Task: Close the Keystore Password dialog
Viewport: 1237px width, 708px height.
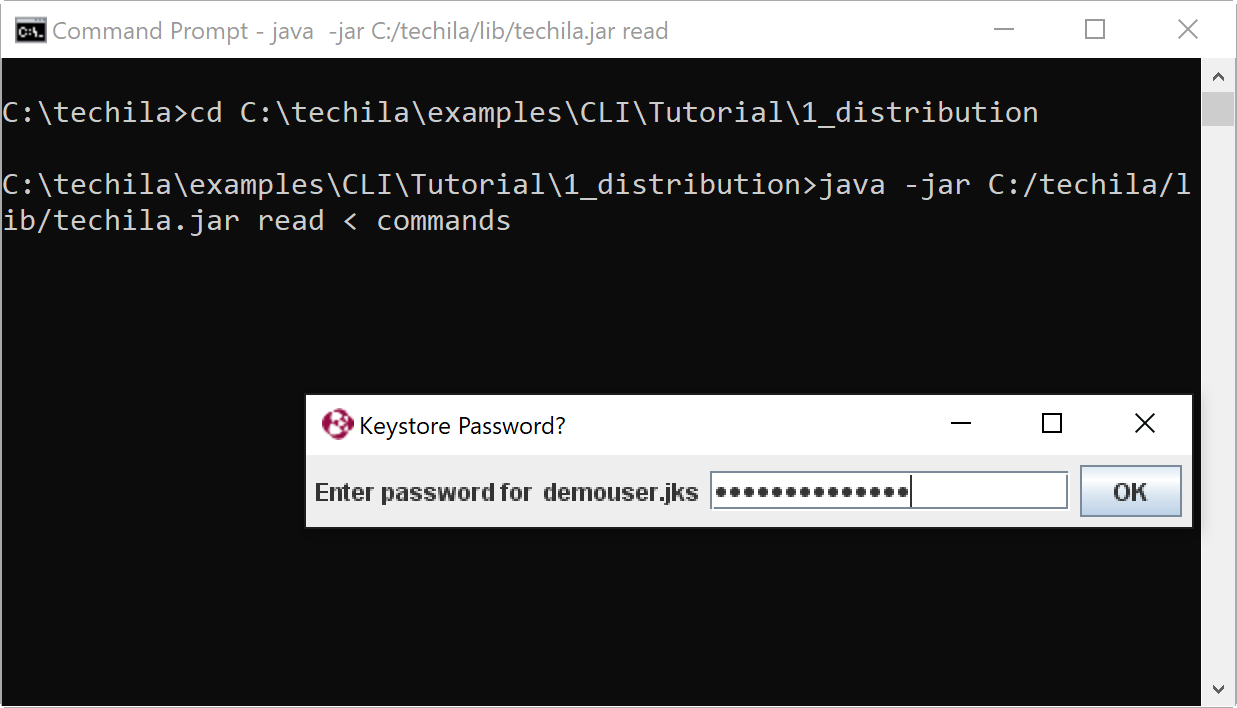Action: tap(1145, 424)
